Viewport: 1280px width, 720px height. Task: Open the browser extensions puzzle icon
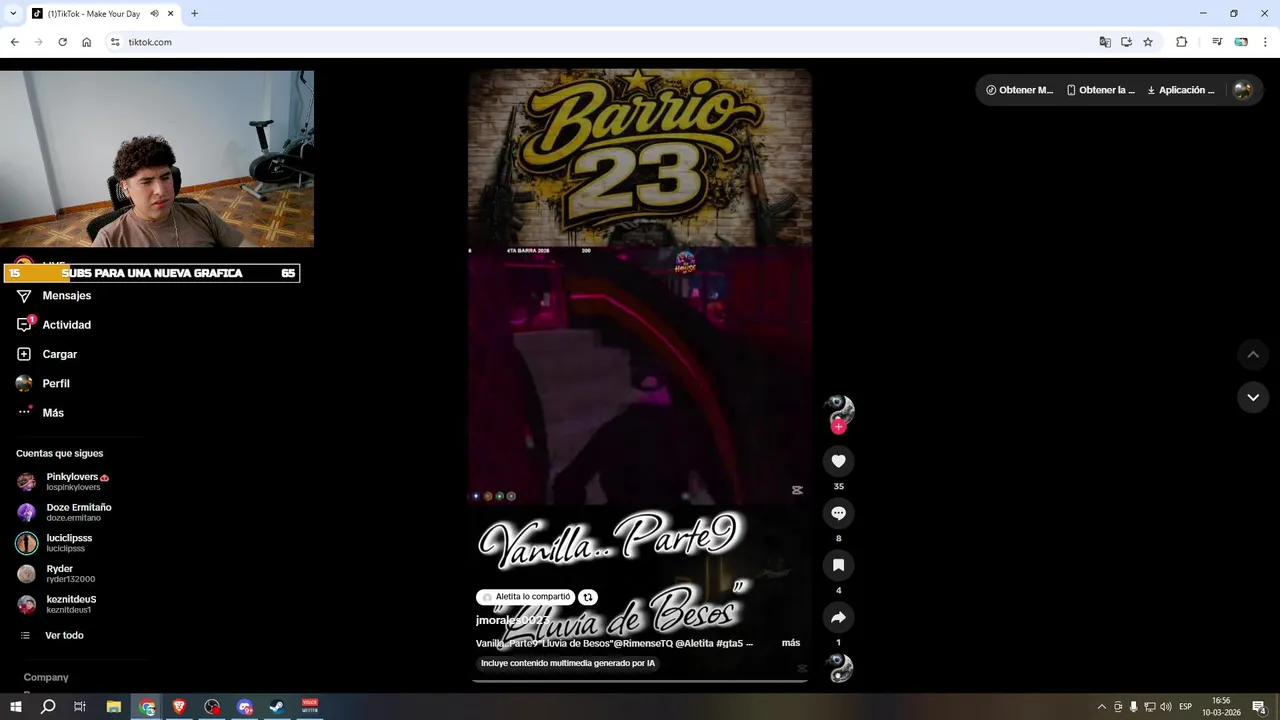coord(1181,42)
